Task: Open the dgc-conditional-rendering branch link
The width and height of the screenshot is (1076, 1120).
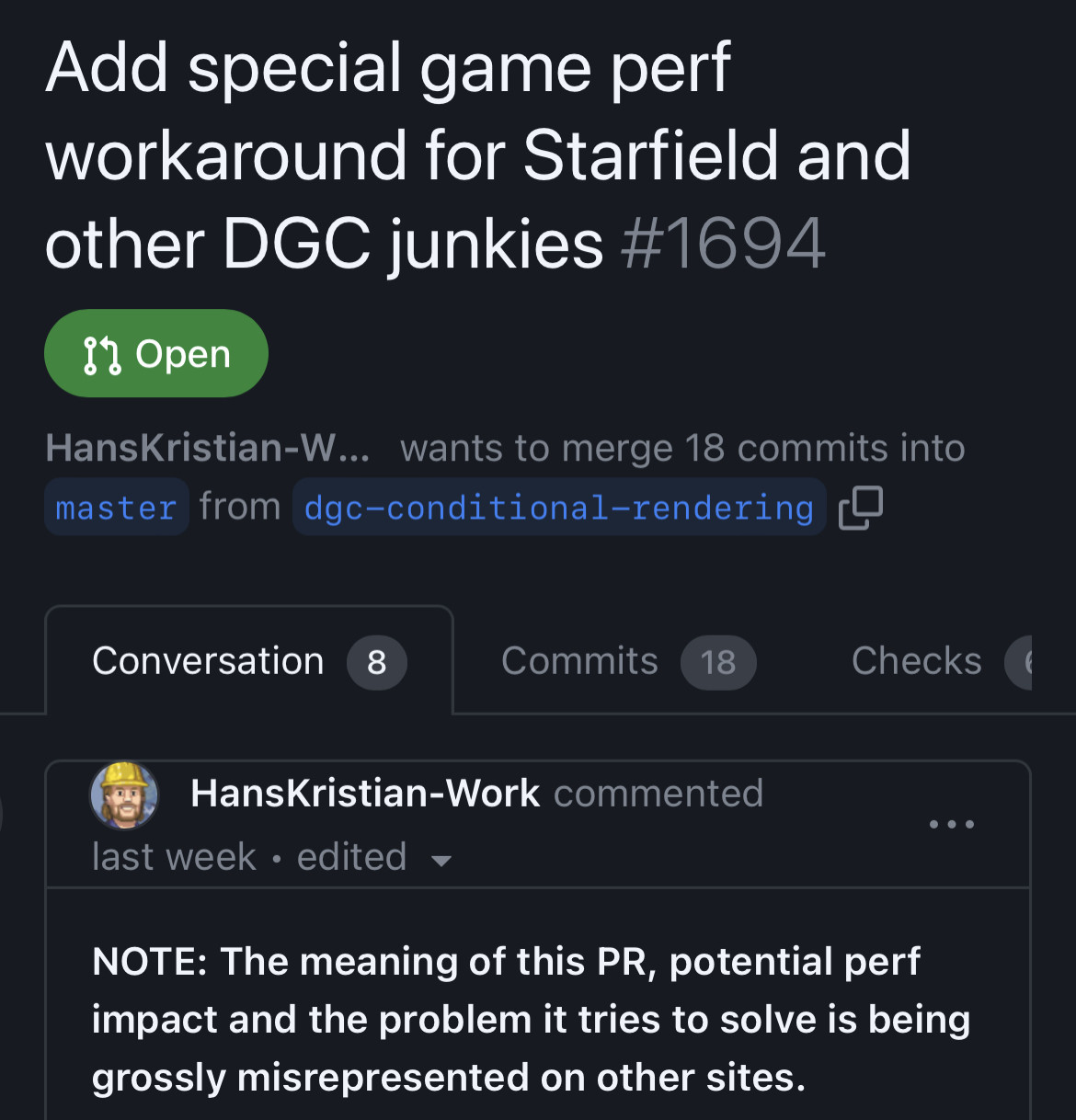Action: pyautogui.click(x=558, y=508)
